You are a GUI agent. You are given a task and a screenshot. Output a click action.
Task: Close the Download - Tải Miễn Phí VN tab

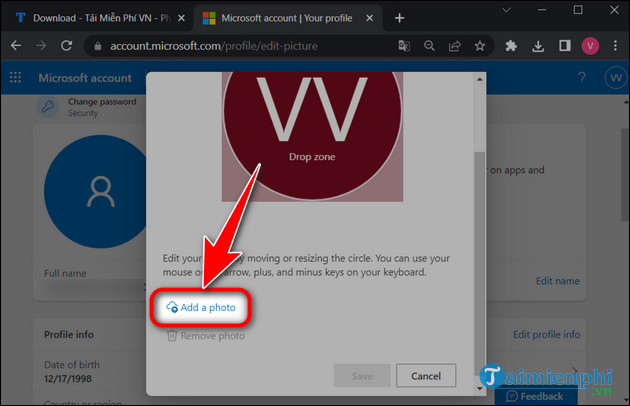181,18
